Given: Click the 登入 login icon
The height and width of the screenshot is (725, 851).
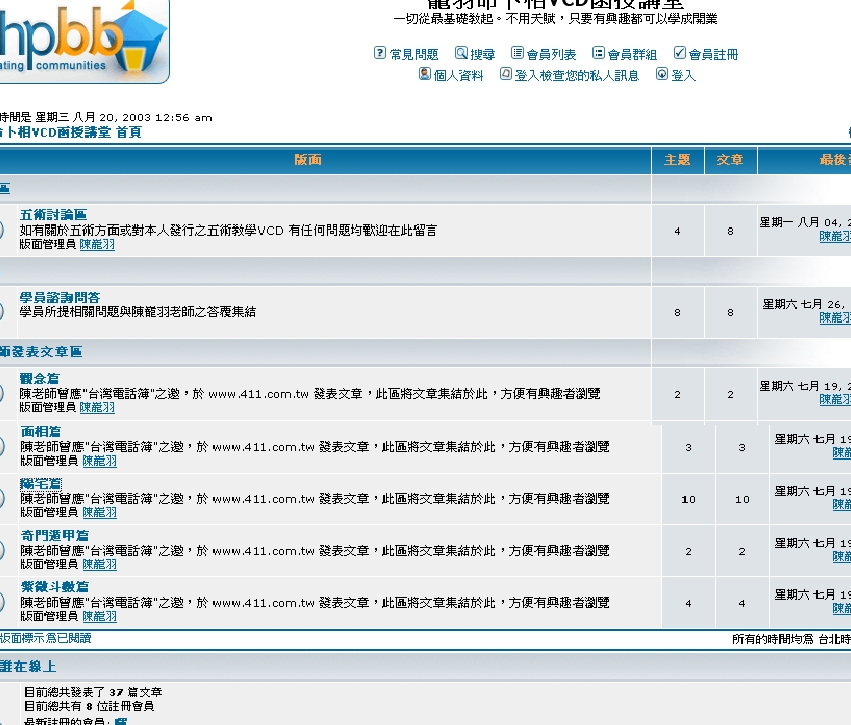Looking at the screenshot, I should coord(662,74).
